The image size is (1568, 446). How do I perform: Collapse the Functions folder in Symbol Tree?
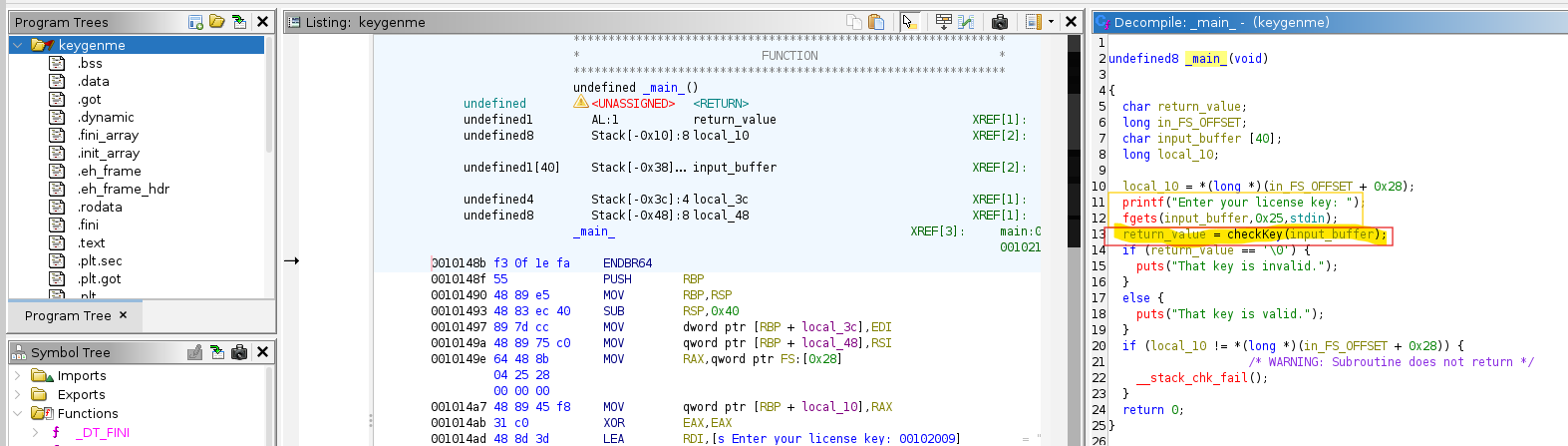point(18,414)
